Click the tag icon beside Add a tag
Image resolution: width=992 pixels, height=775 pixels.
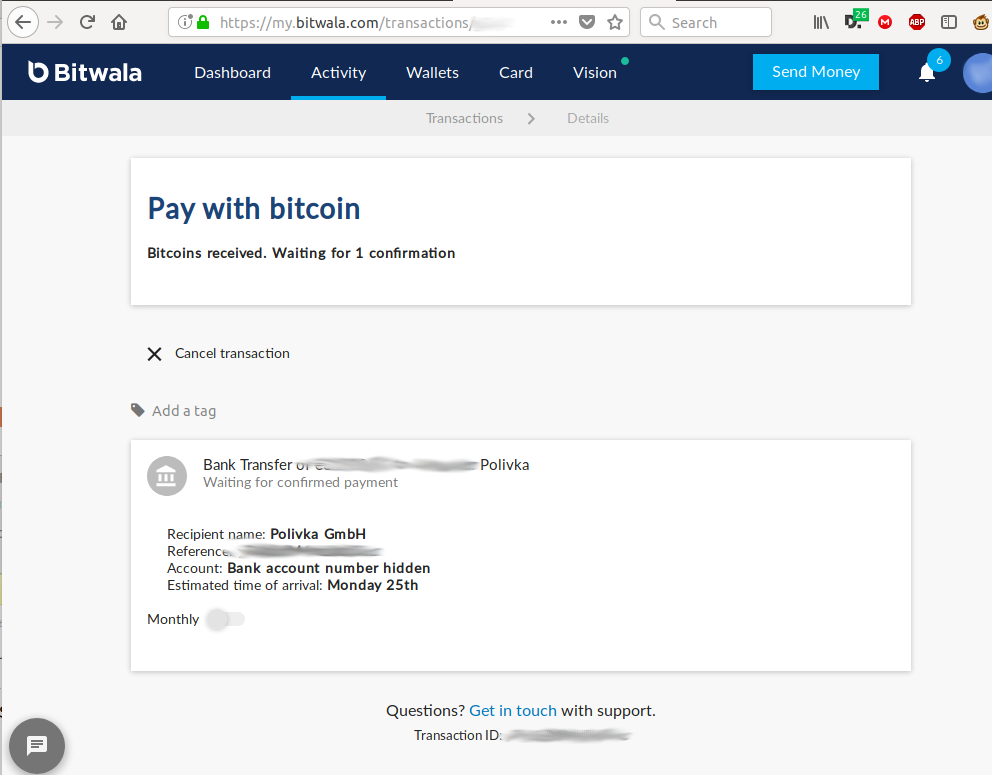[x=137, y=410]
